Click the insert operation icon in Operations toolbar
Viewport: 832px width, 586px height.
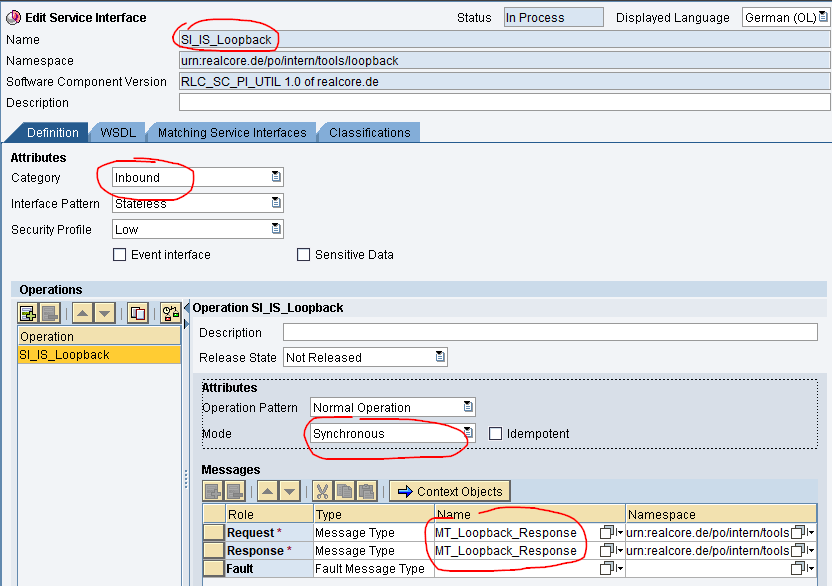28,313
